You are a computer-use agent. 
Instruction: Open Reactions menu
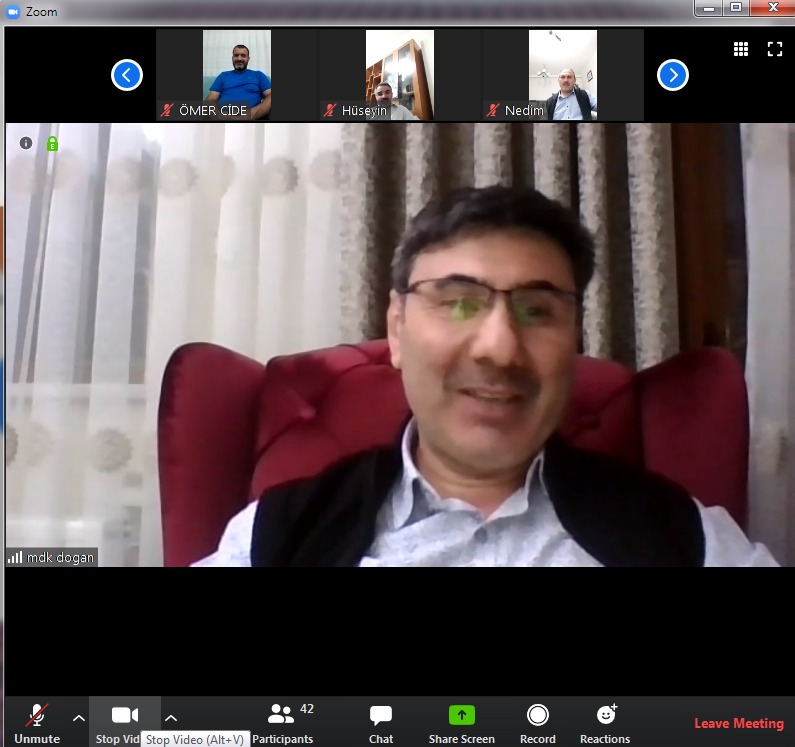click(x=605, y=722)
